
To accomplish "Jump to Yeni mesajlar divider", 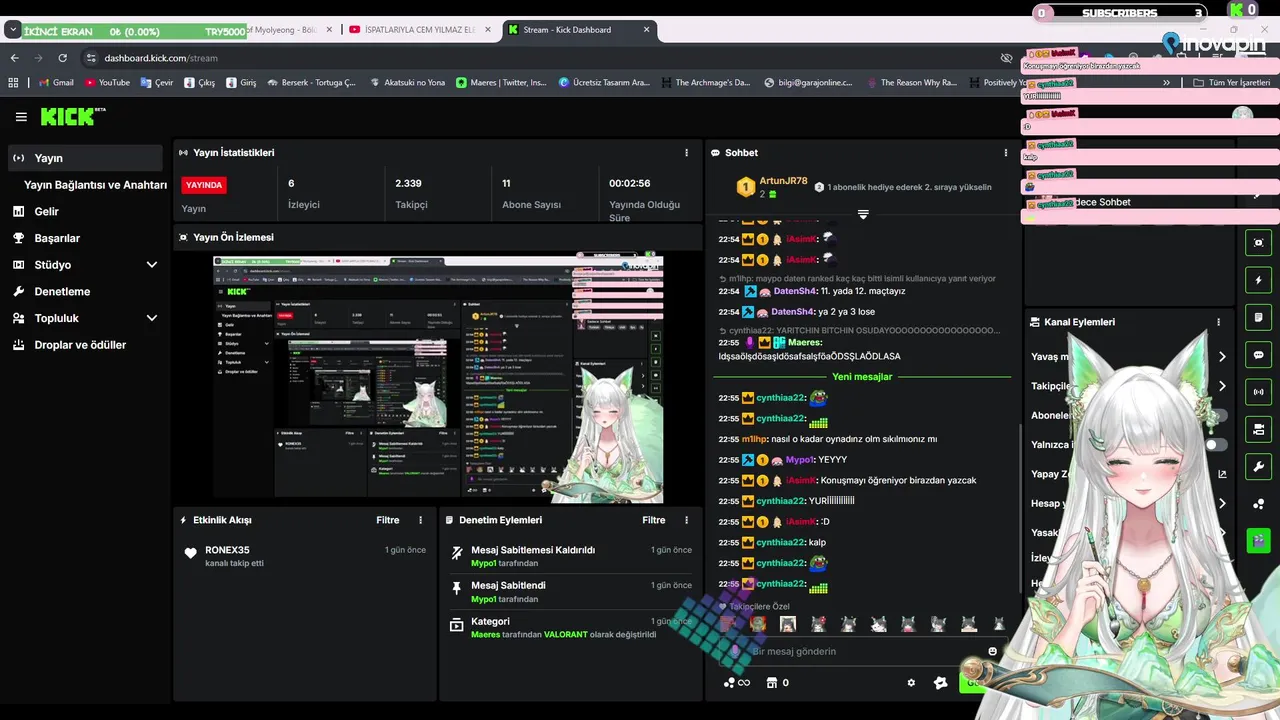I will pyautogui.click(x=862, y=377).
